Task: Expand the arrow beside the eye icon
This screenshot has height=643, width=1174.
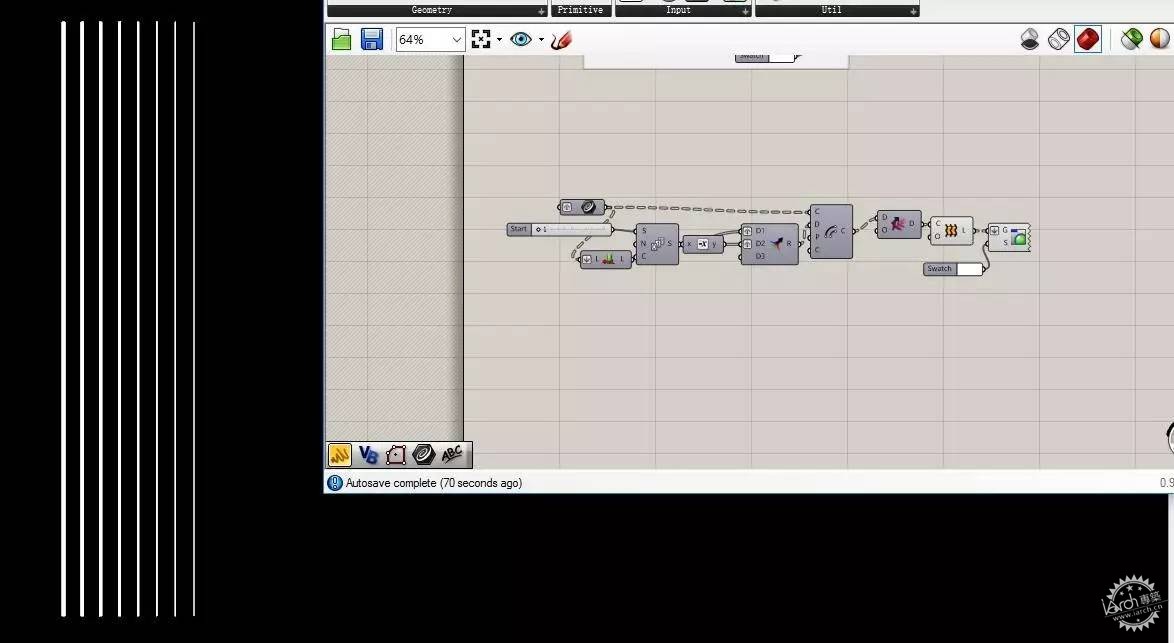Action: (x=541, y=40)
